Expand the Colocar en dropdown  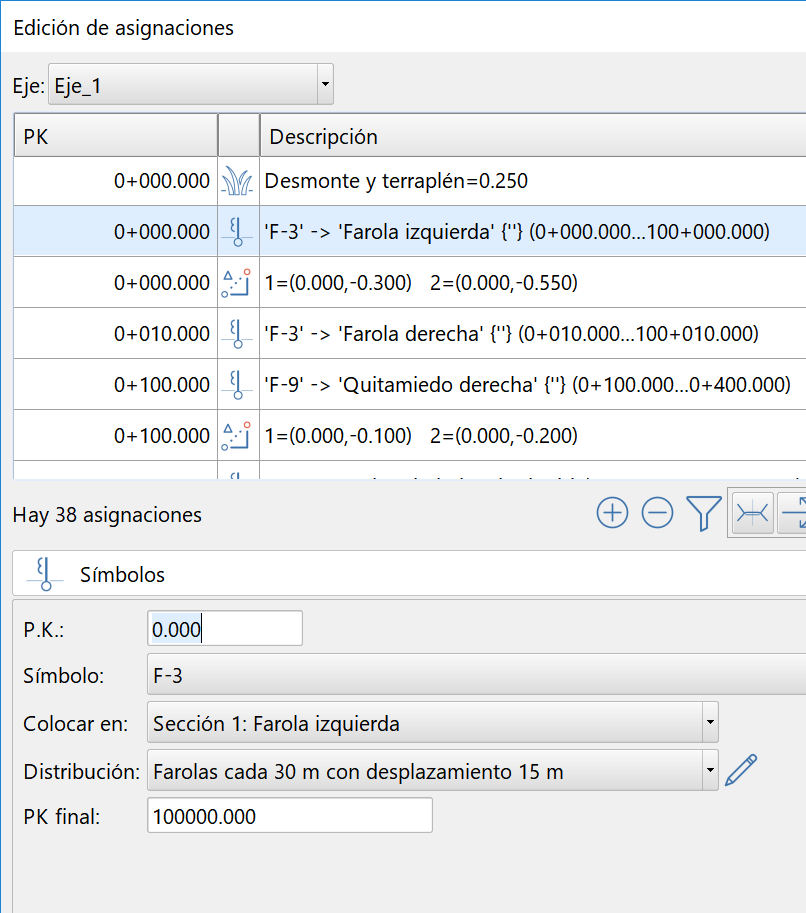(709, 723)
